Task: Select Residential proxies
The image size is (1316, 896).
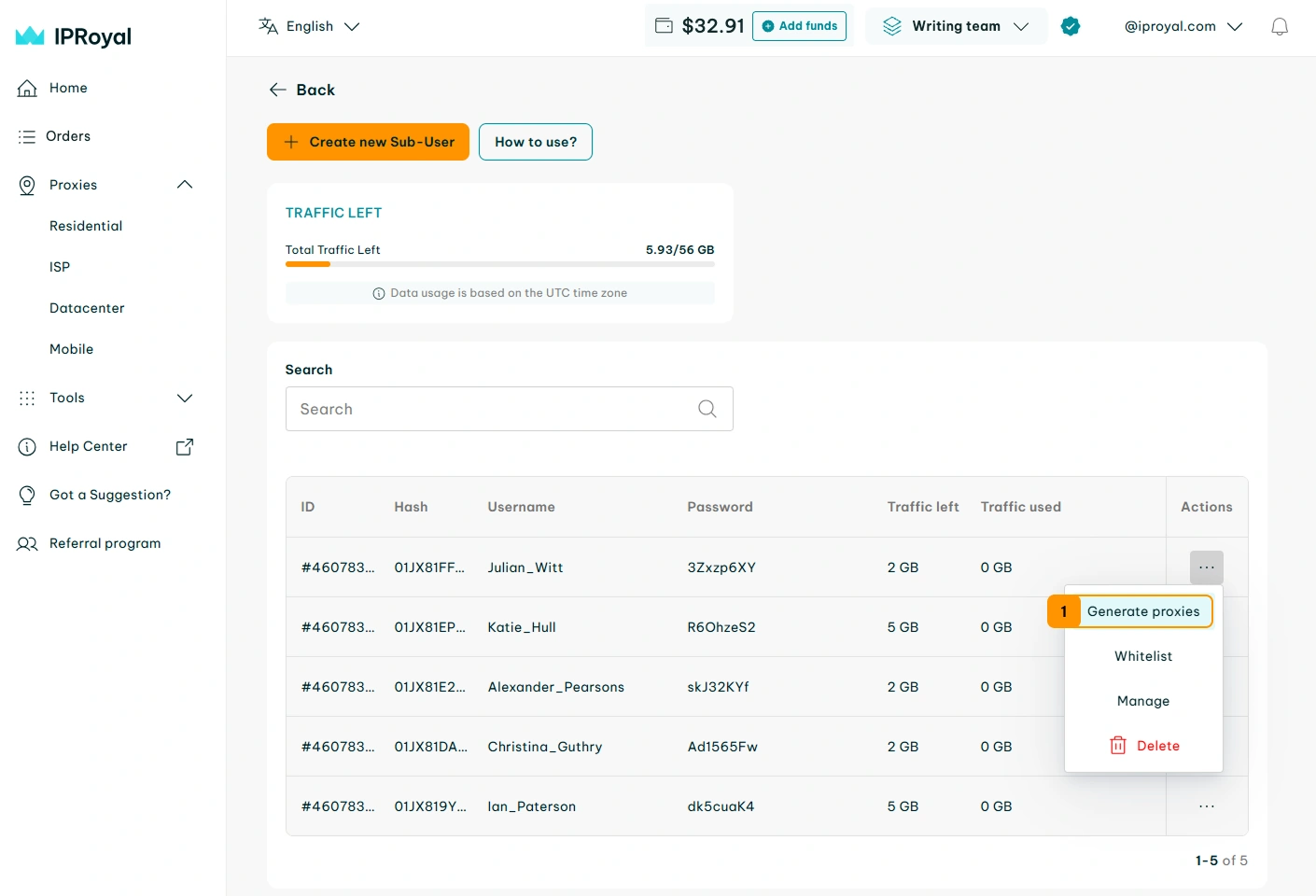Action: 86,226
